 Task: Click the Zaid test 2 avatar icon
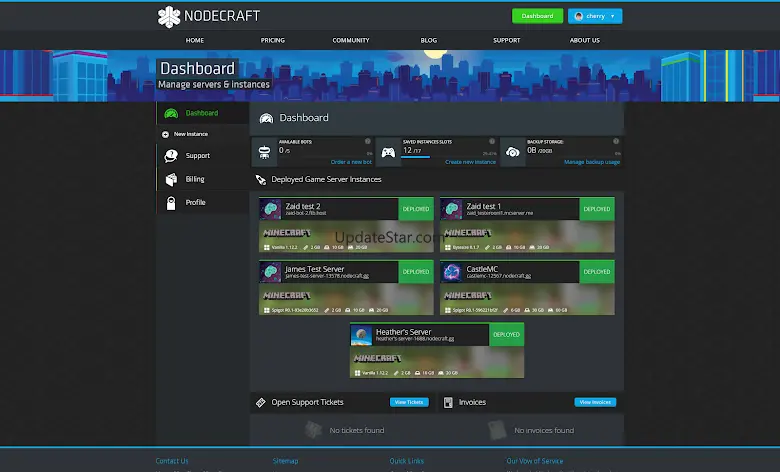coord(271,209)
